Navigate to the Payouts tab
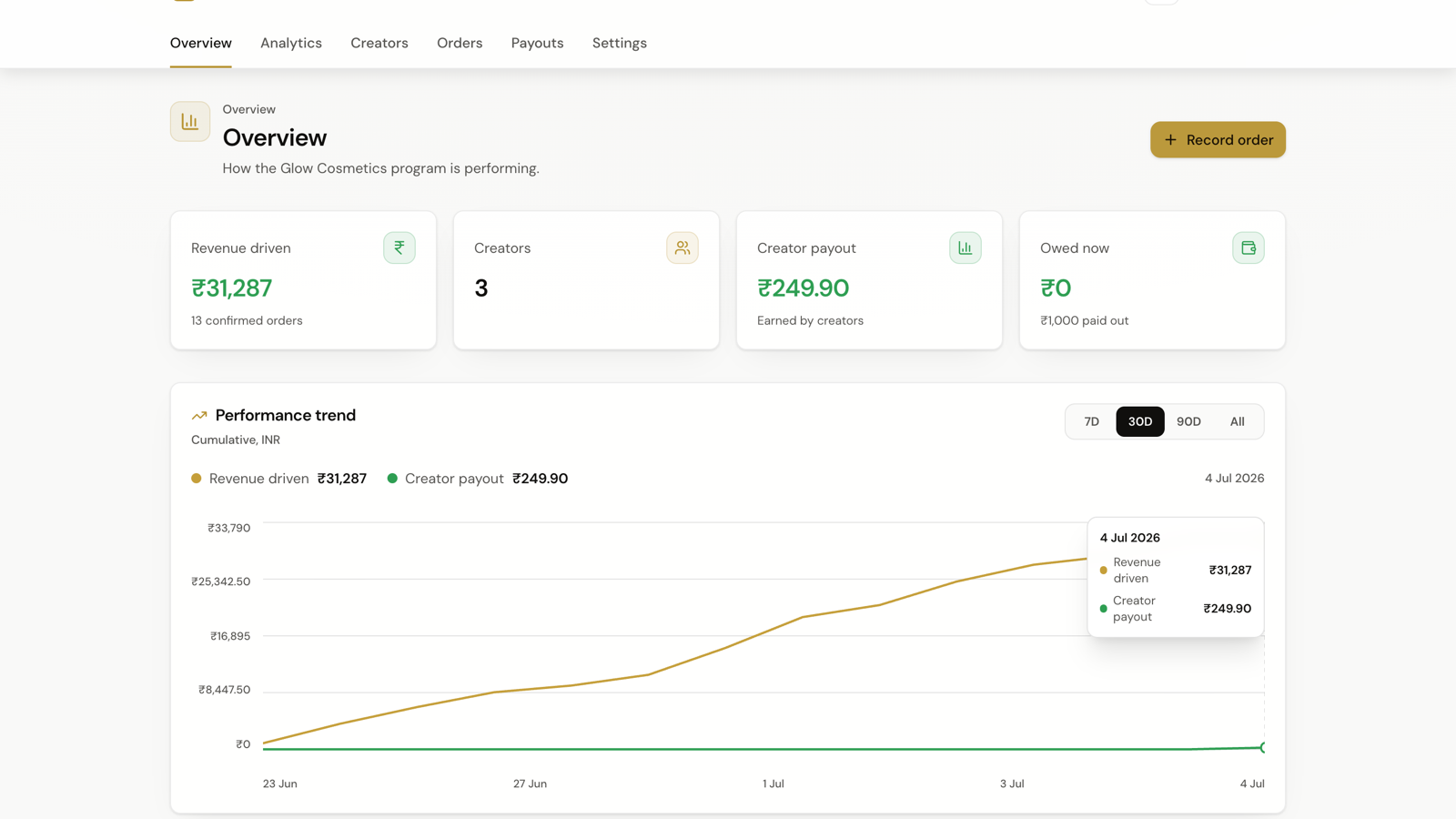The width and height of the screenshot is (1456, 819). pyautogui.click(x=537, y=43)
